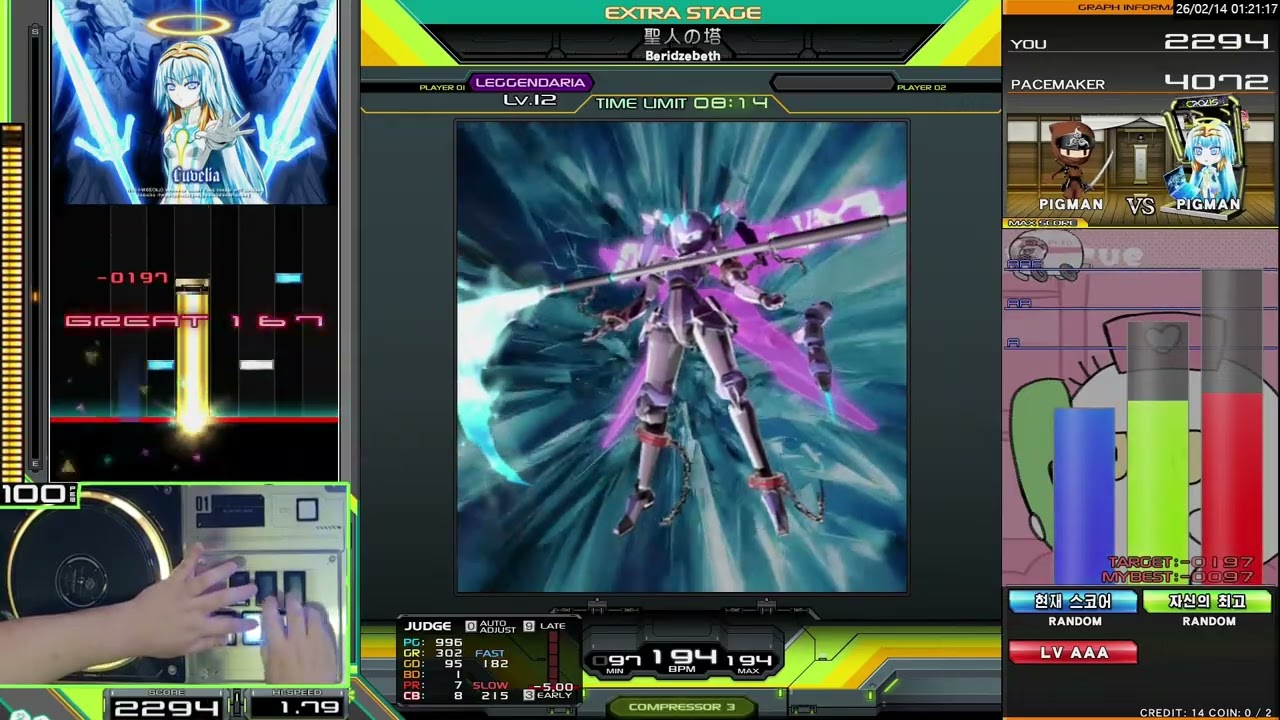The height and width of the screenshot is (720, 1280).
Task: Click the GR: 302 judge count
Action: click(433, 653)
